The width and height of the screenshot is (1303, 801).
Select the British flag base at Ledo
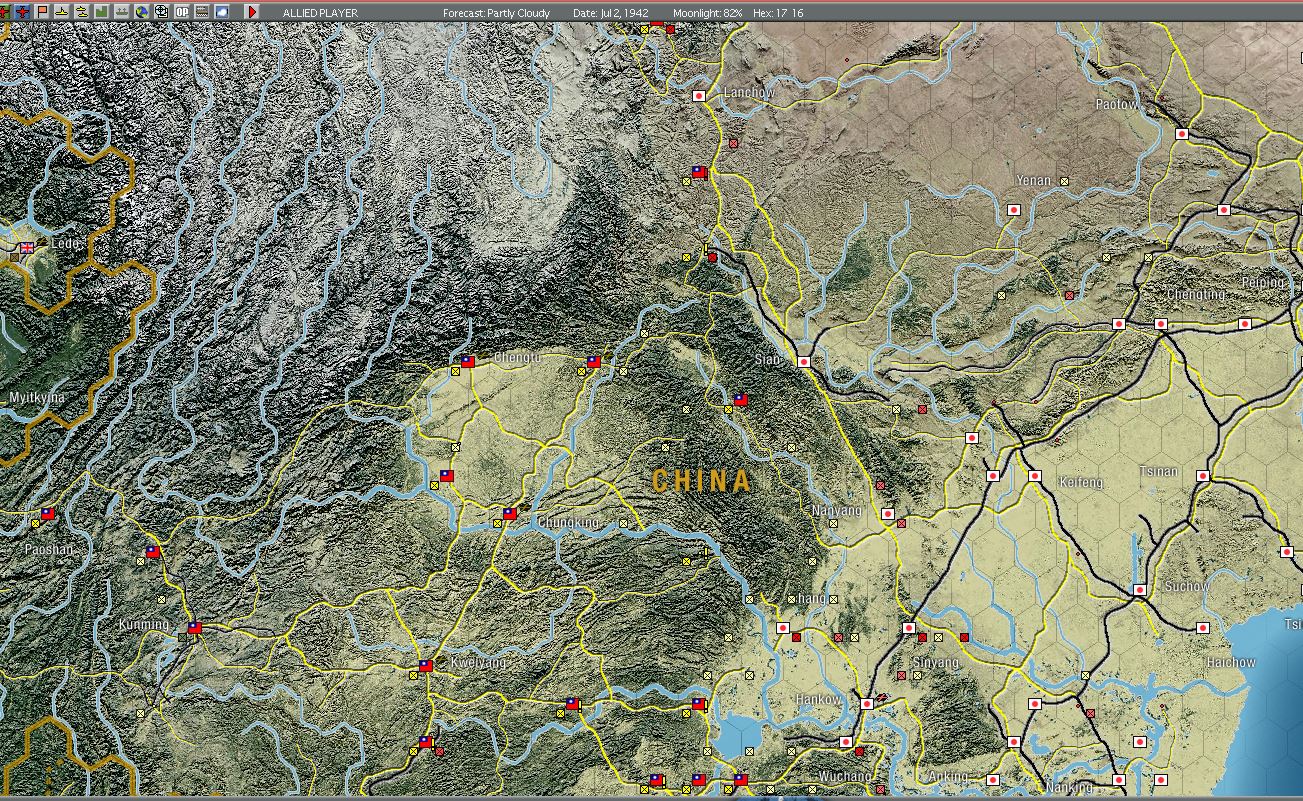coord(27,248)
